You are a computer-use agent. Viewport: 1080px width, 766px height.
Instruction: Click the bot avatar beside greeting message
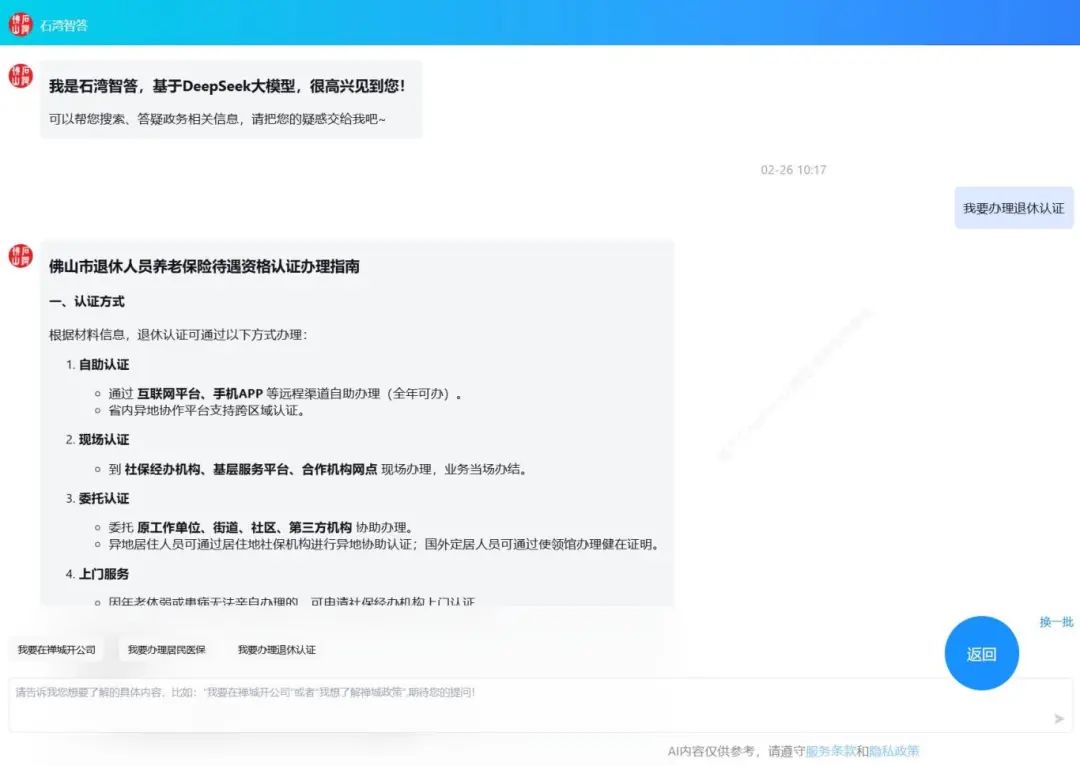pyautogui.click(x=21, y=76)
